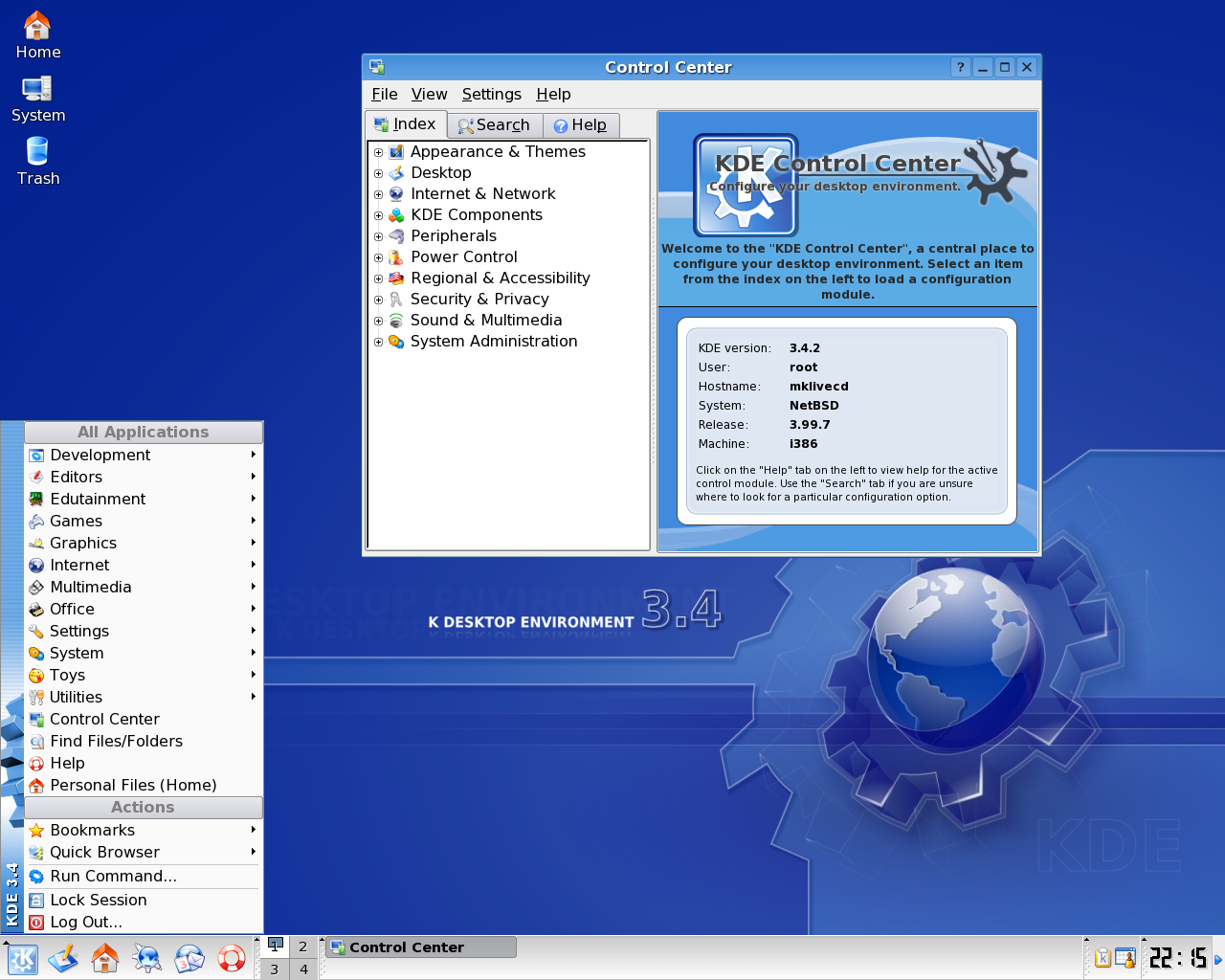Switch to the Search tab
The width and height of the screenshot is (1225, 980).
click(494, 125)
